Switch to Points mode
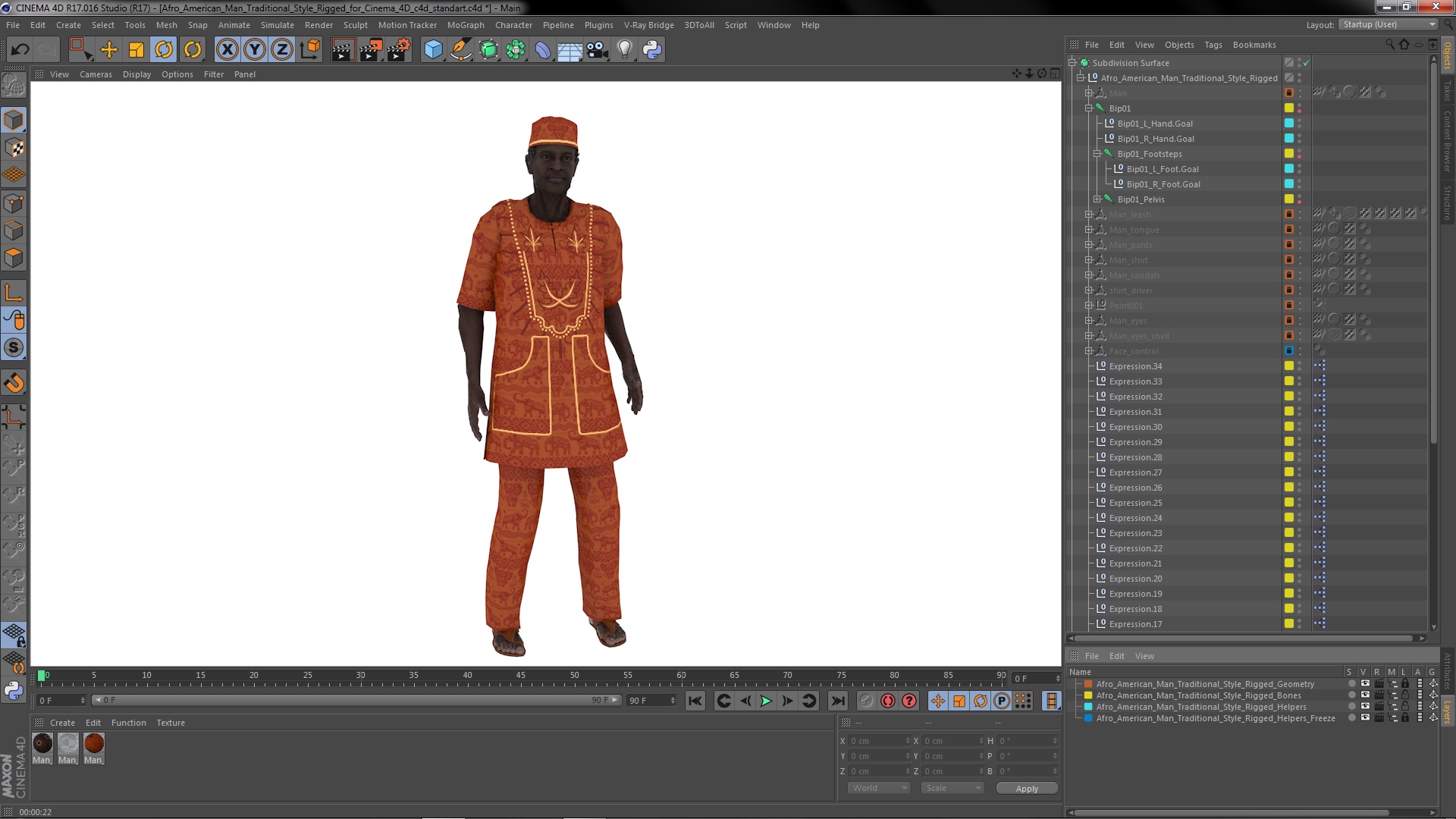 click(14, 203)
